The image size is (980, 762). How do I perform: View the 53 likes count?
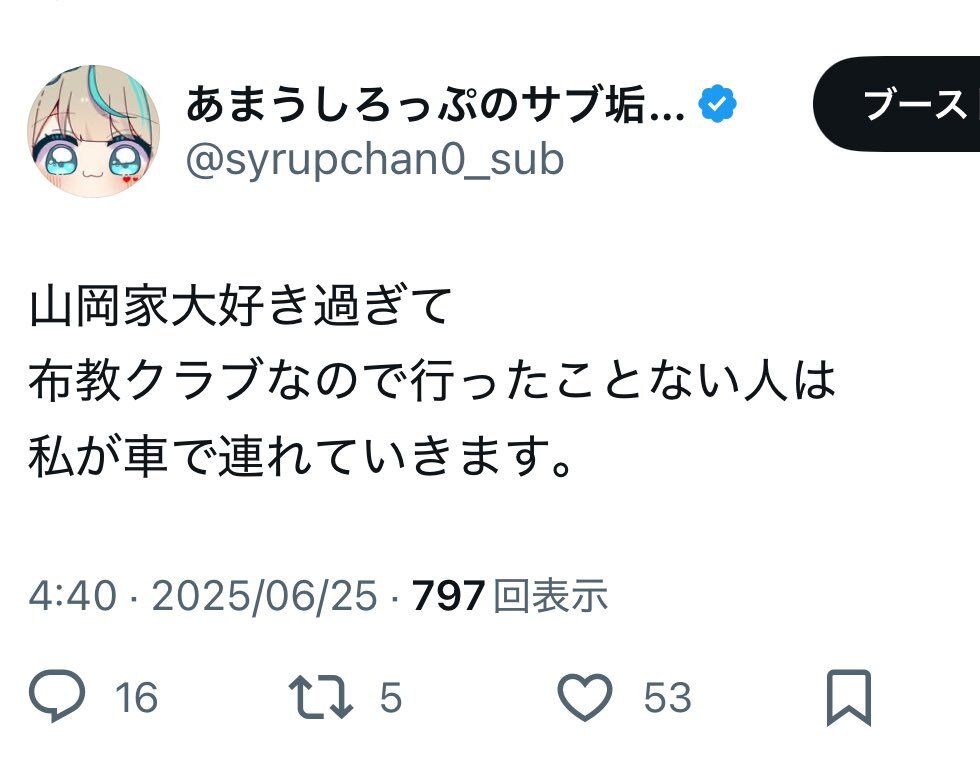(668, 698)
